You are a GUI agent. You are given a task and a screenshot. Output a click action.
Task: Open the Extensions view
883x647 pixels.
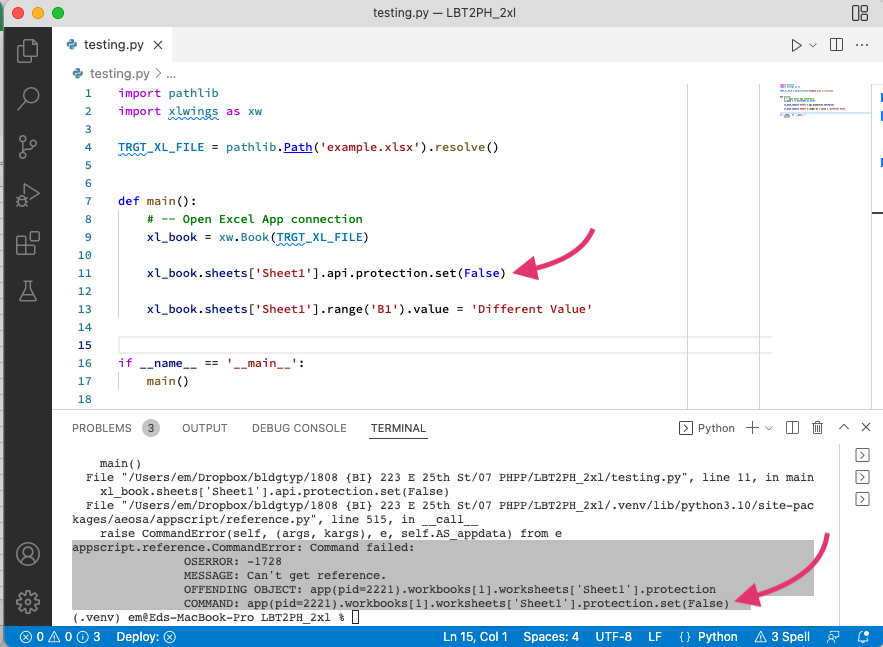27,243
